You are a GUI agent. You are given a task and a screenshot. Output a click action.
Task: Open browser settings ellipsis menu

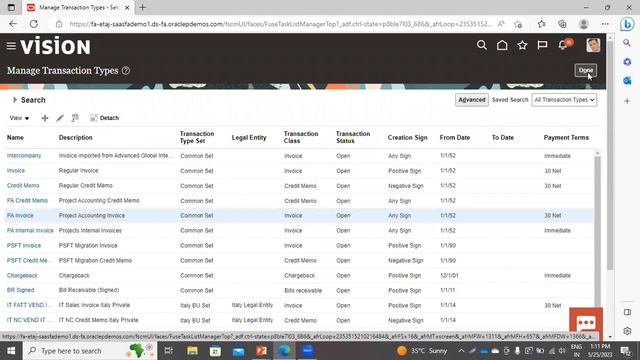tap(605, 24)
